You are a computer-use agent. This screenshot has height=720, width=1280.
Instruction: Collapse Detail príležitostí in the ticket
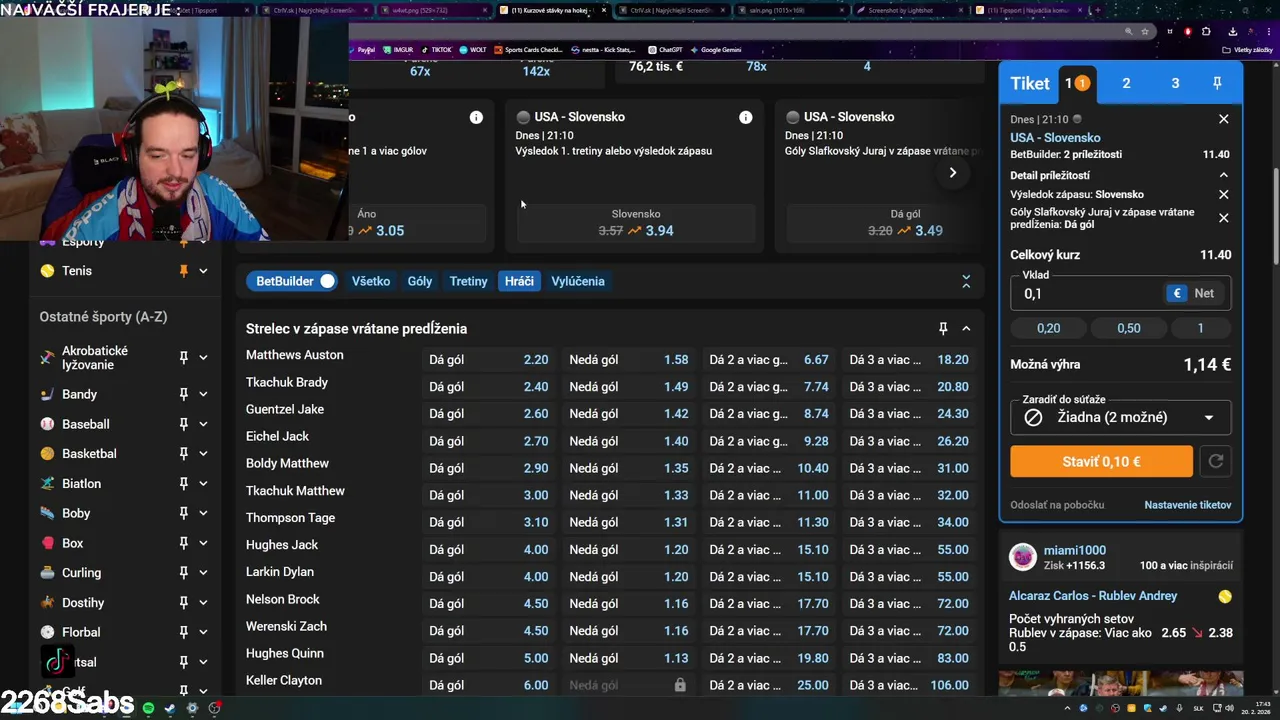click(1223, 175)
